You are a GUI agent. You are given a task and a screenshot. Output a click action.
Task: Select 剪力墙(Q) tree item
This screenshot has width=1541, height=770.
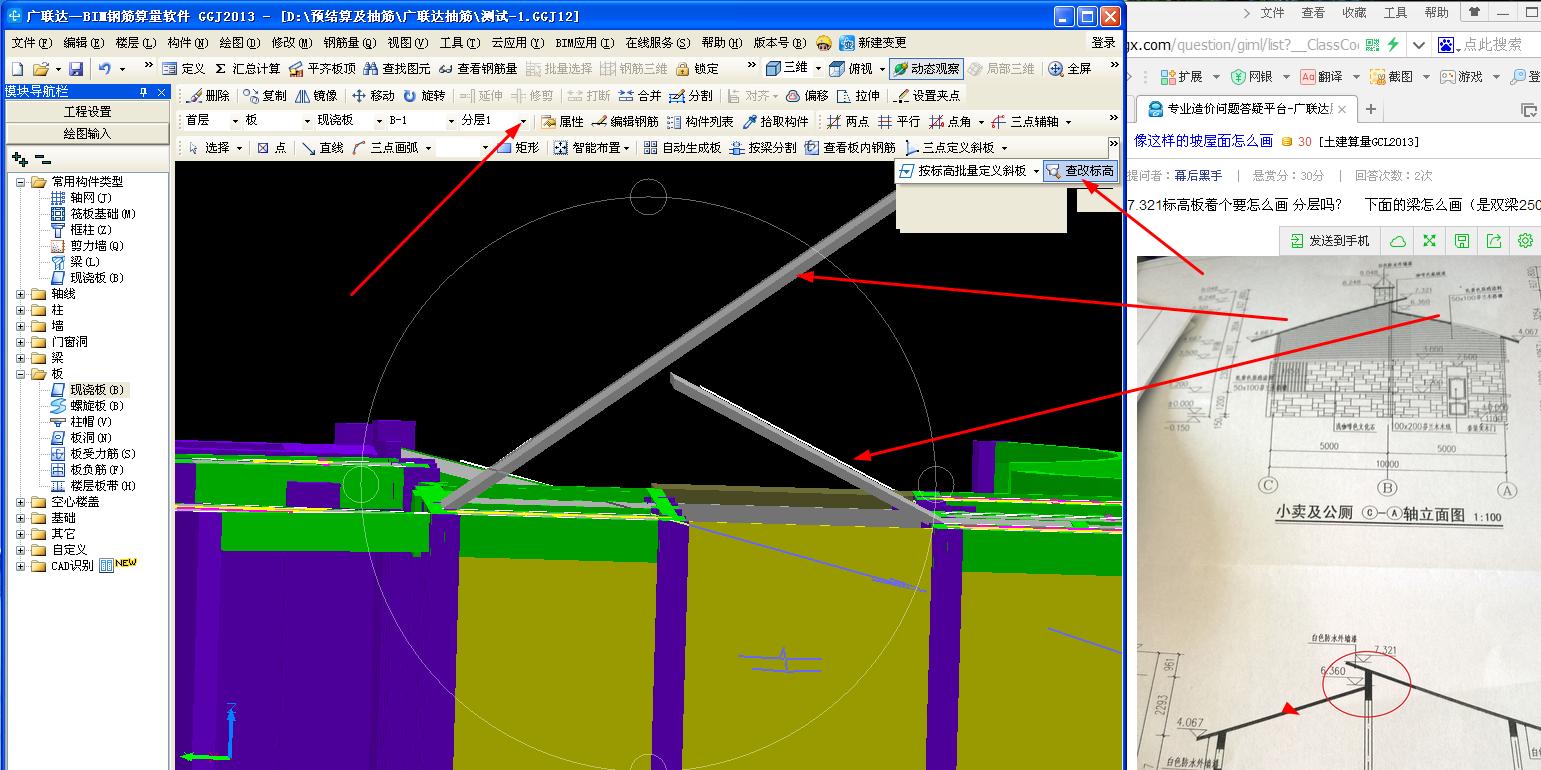point(97,246)
